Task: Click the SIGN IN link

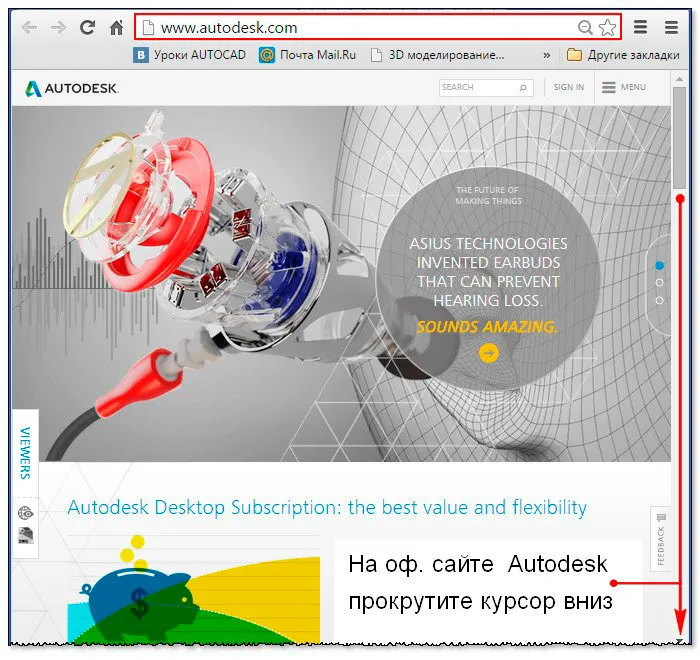Action: tap(569, 87)
